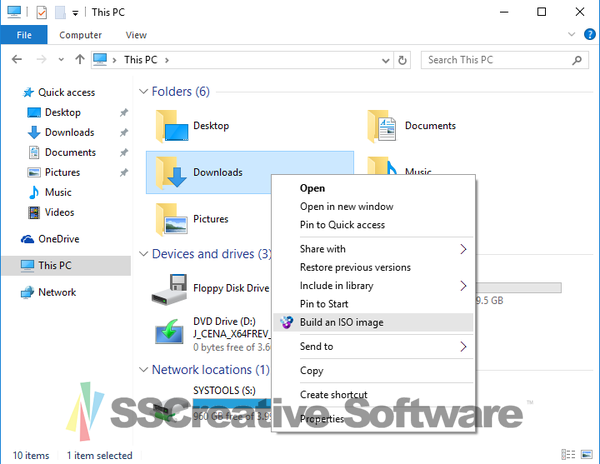The height and width of the screenshot is (464, 600).
Task: Switch to Details view icon
Action: [x=568, y=454]
